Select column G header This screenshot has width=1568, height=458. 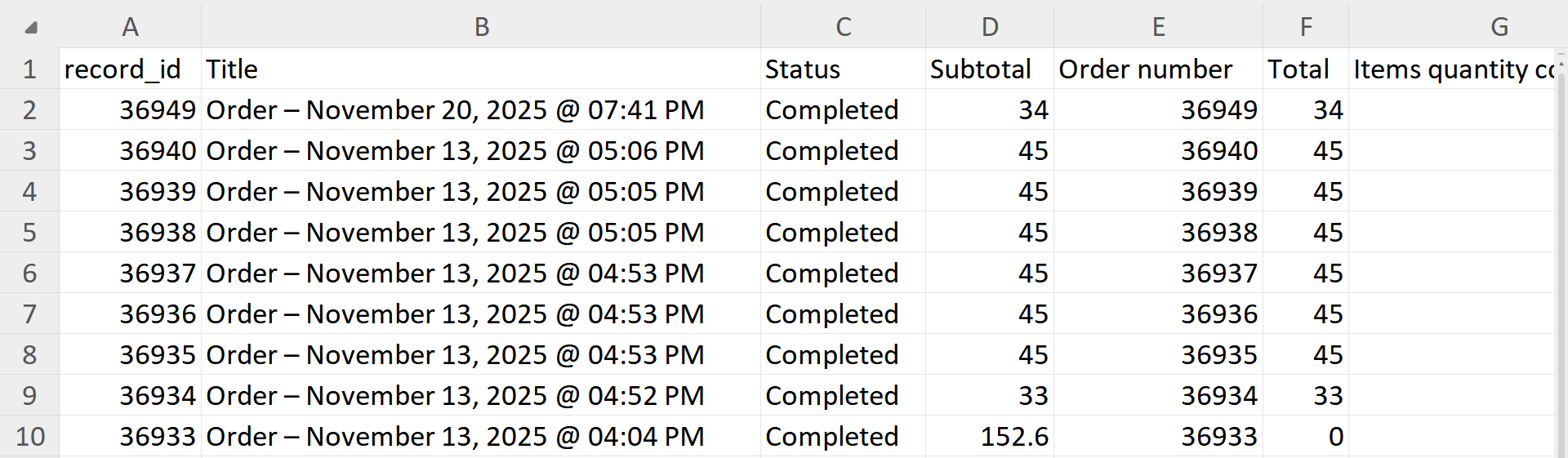1499,27
